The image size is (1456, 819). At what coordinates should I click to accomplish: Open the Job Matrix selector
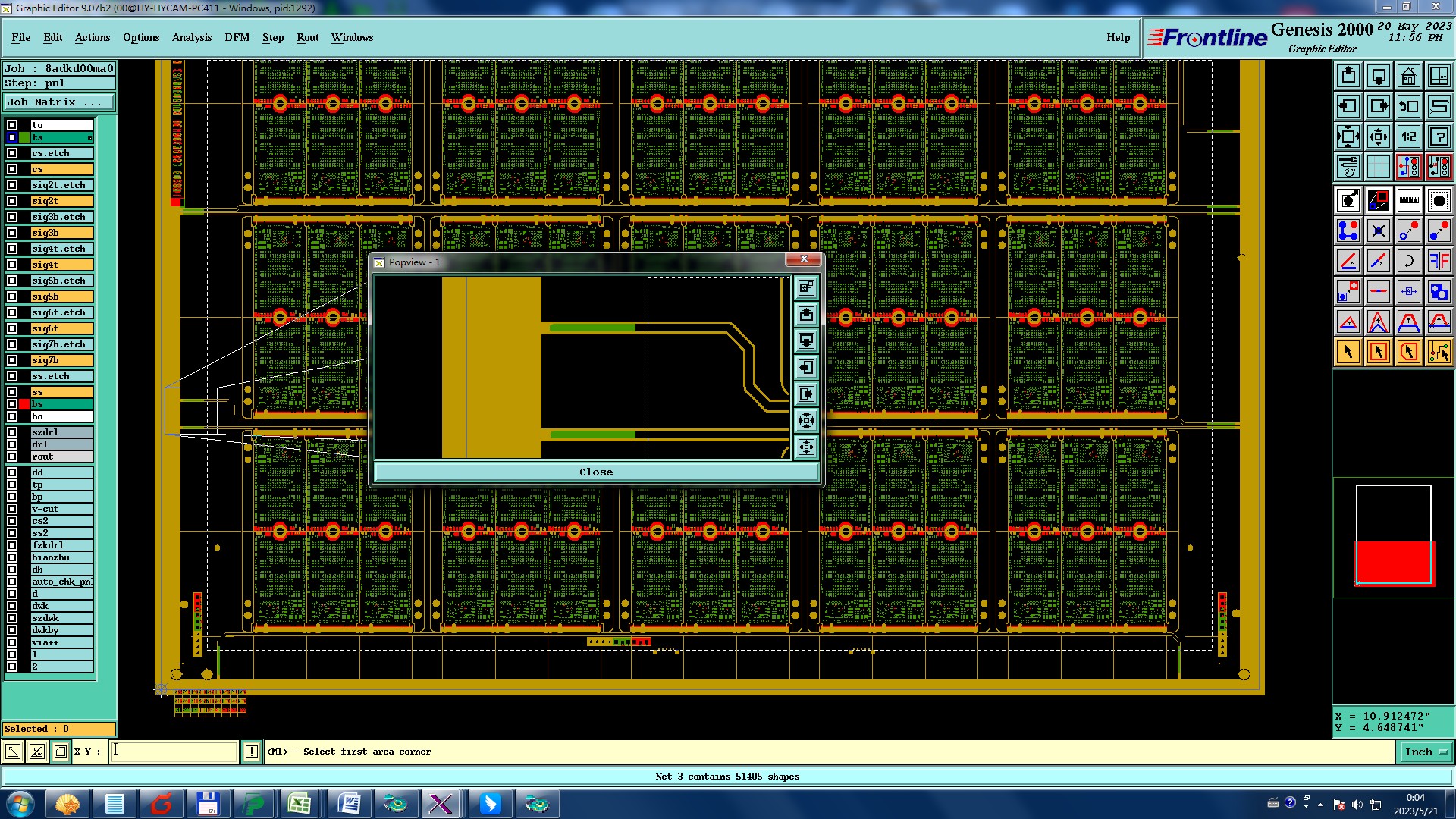pyautogui.click(x=59, y=102)
